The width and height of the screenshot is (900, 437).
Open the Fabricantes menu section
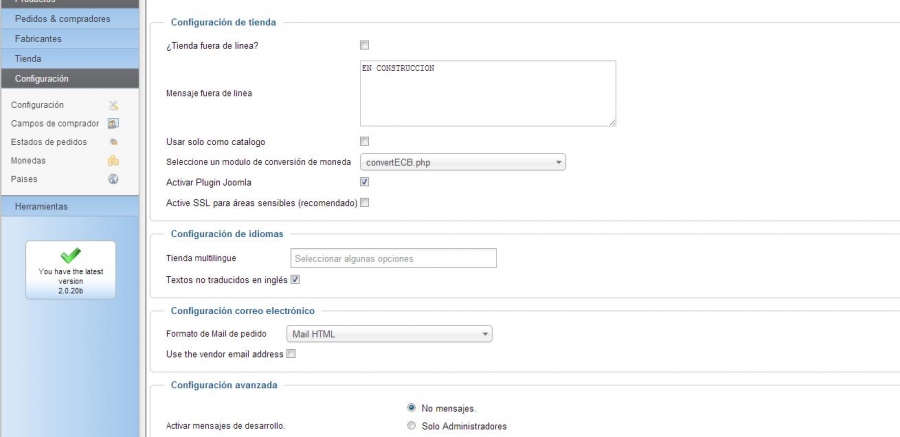coord(69,39)
